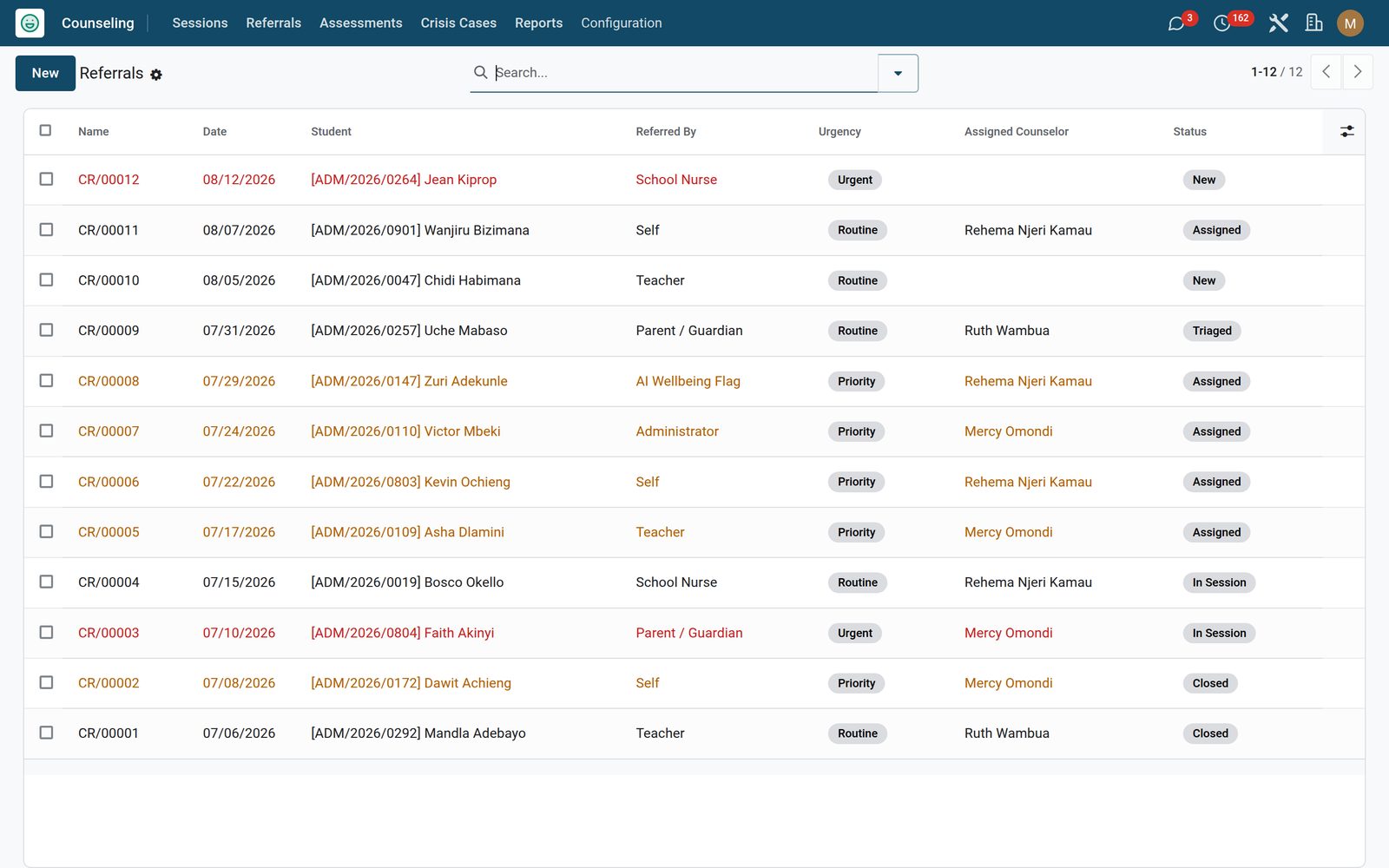Select the checkbox for CR/00009
The height and width of the screenshot is (868, 1389).
point(46,330)
